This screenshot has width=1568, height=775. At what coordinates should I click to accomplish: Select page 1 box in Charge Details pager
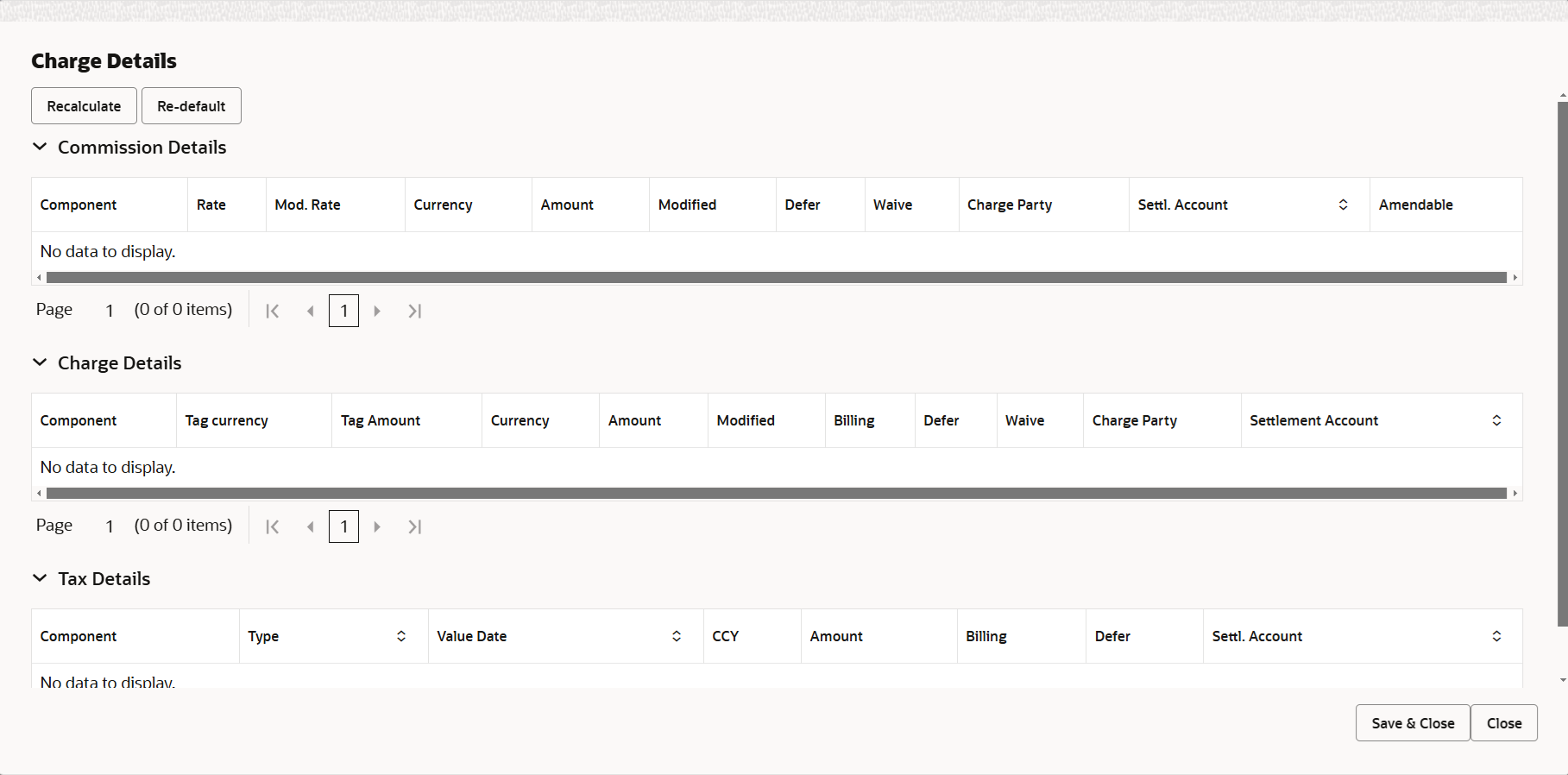[343, 526]
